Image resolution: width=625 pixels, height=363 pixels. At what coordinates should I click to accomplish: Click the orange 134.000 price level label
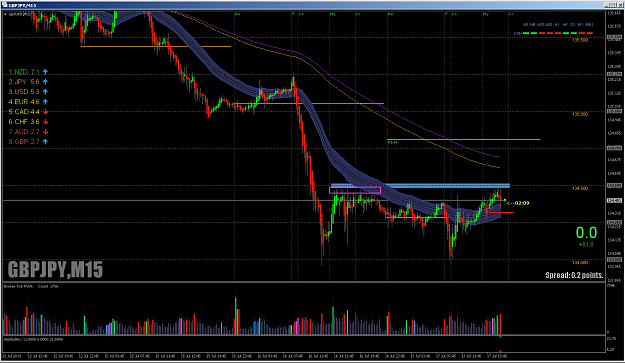tap(580, 262)
